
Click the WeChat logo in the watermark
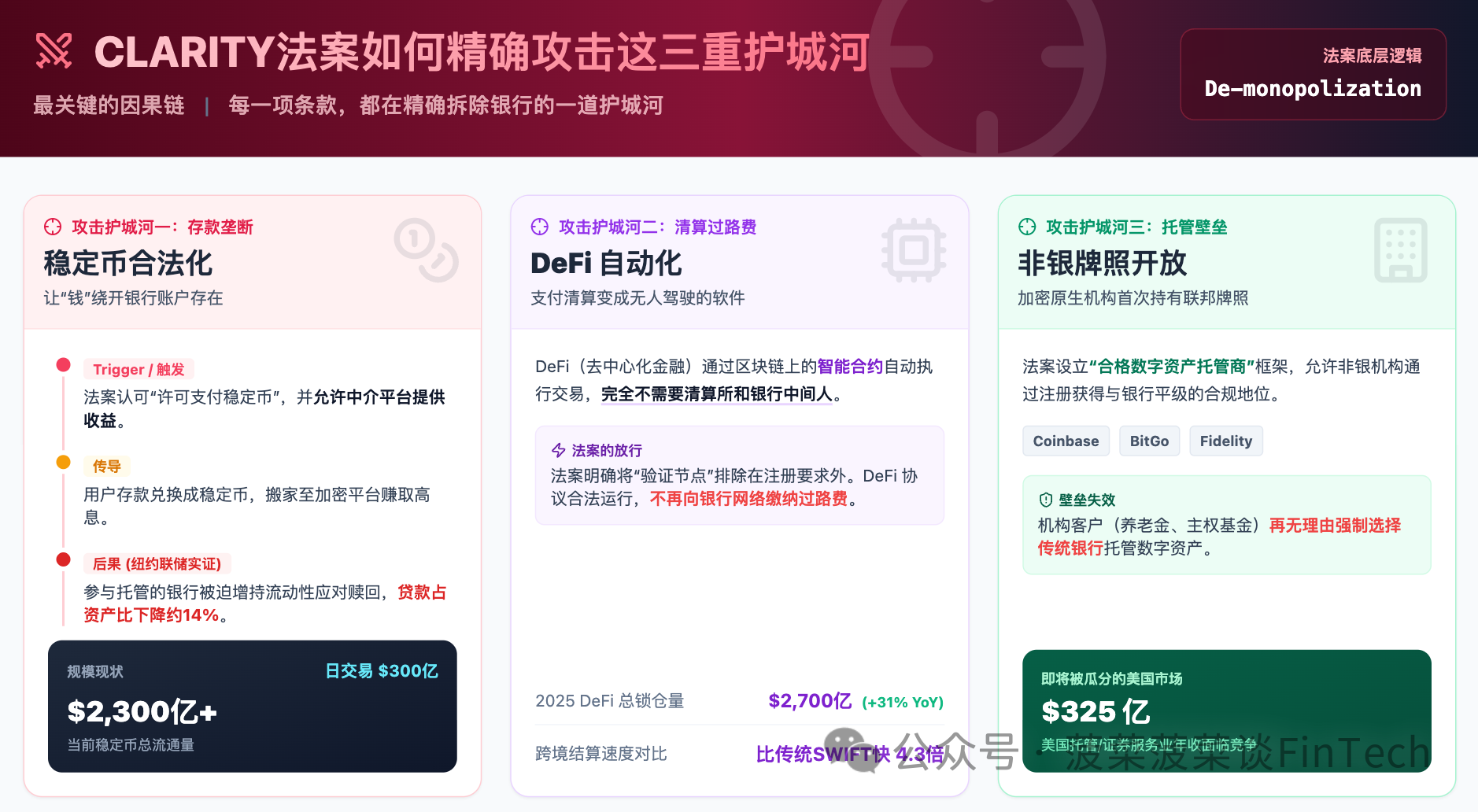tap(851, 748)
